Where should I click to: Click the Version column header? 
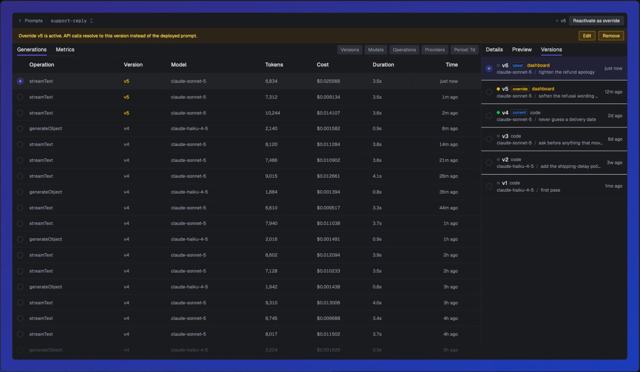(x=133, y=65)
